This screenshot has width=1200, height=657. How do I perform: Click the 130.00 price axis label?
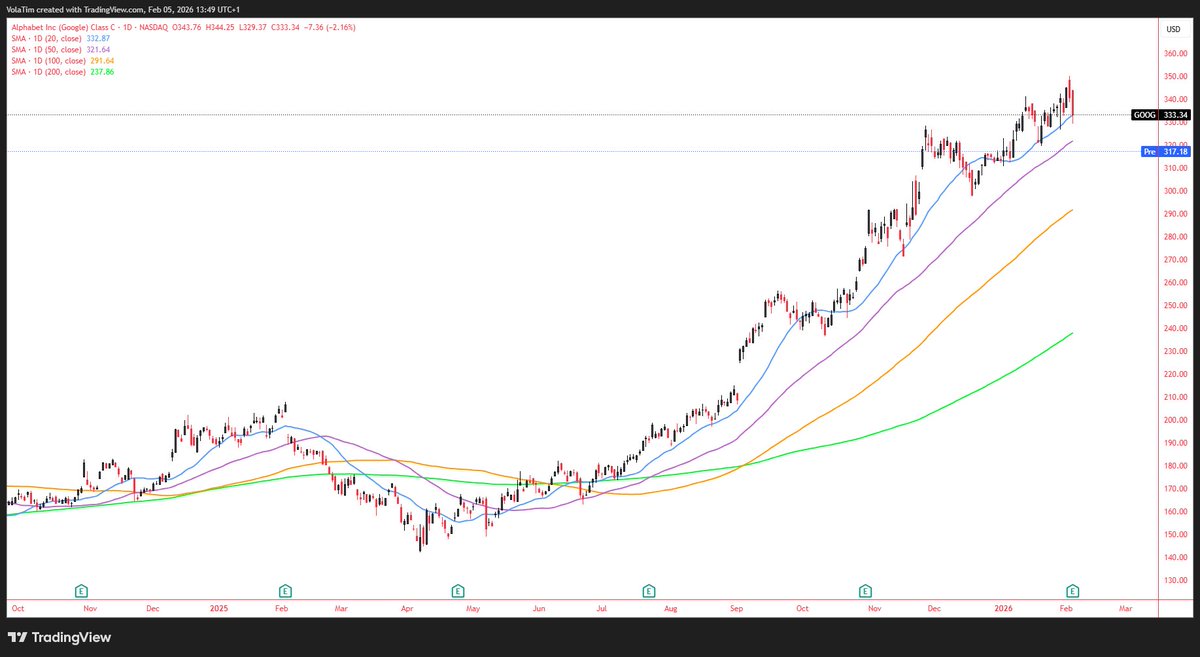tap(1173, 580)
